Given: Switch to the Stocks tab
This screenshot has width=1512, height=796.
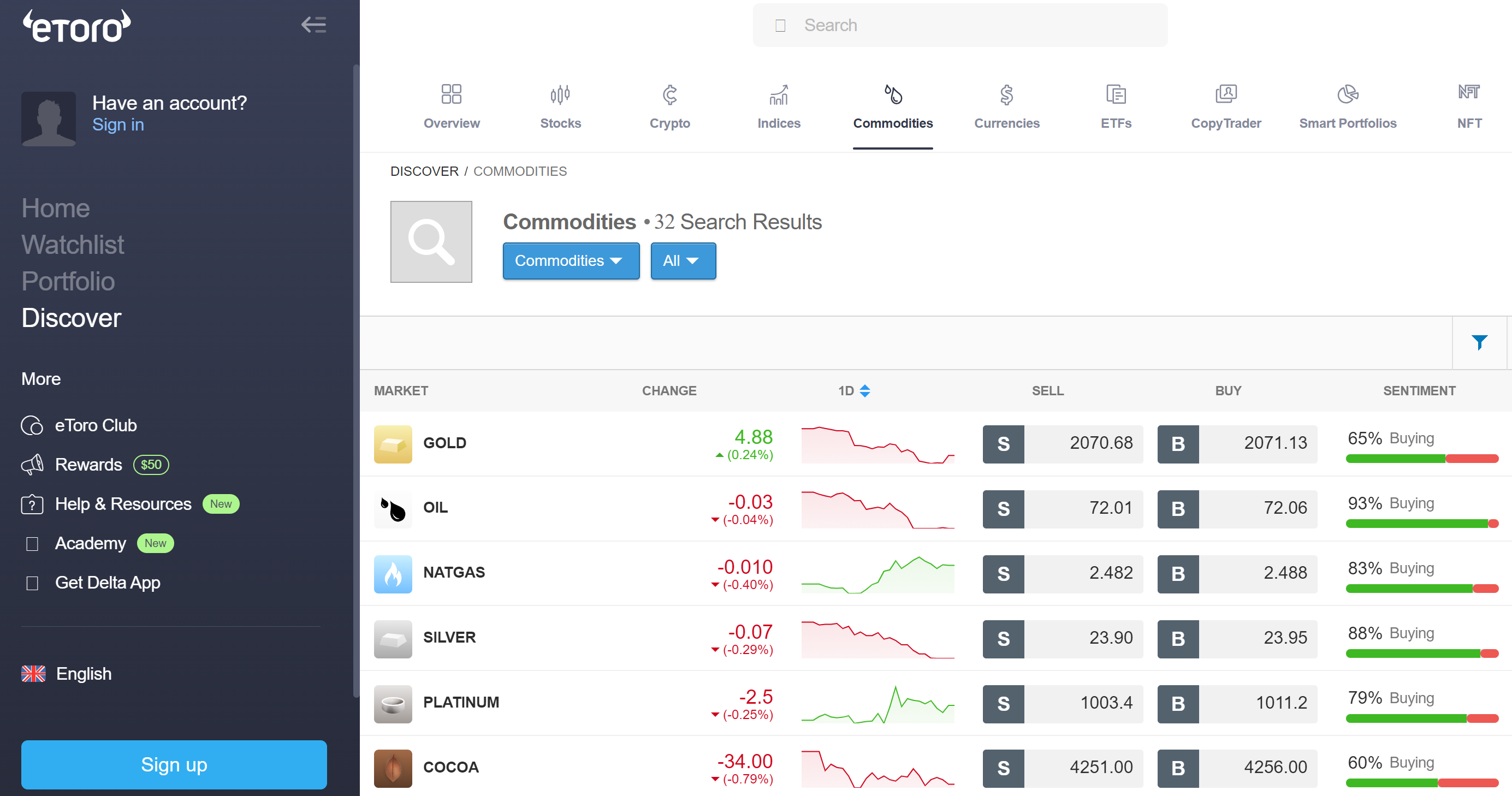Looking at the screenshot, I should coord(561,108).
